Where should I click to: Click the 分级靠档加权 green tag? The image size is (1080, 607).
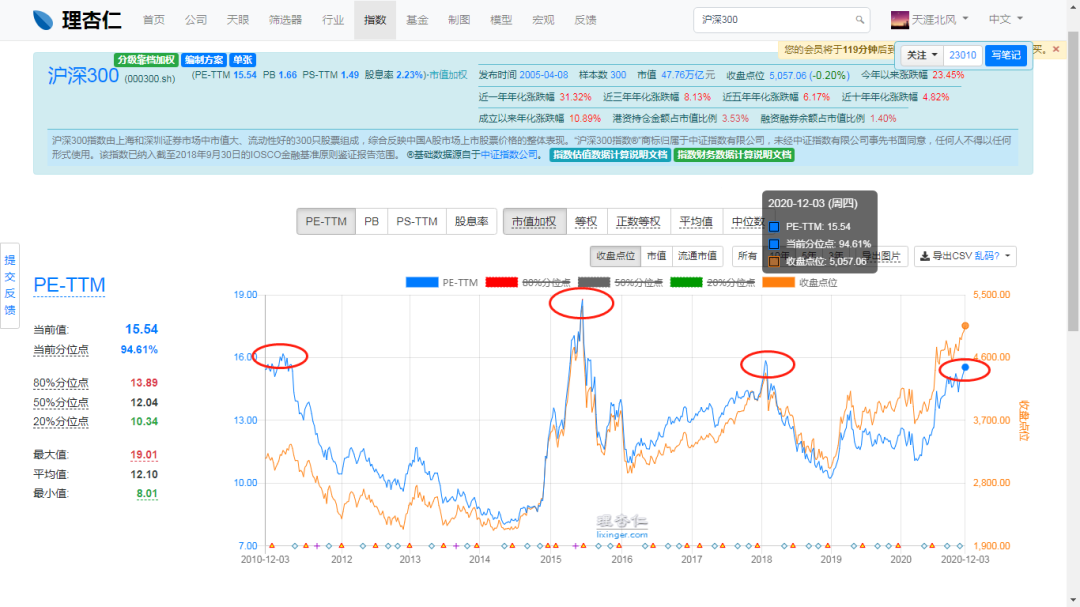tap(146, 60)
